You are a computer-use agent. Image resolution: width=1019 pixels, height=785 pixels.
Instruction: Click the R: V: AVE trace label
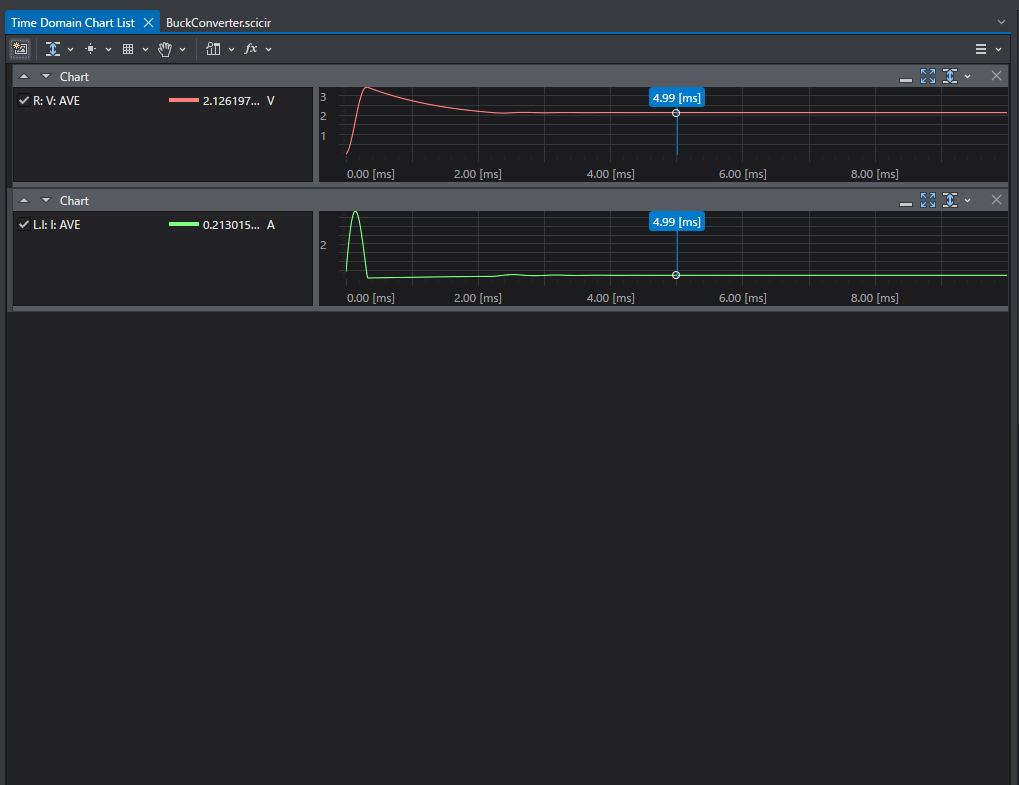click(x=57, y=101)
